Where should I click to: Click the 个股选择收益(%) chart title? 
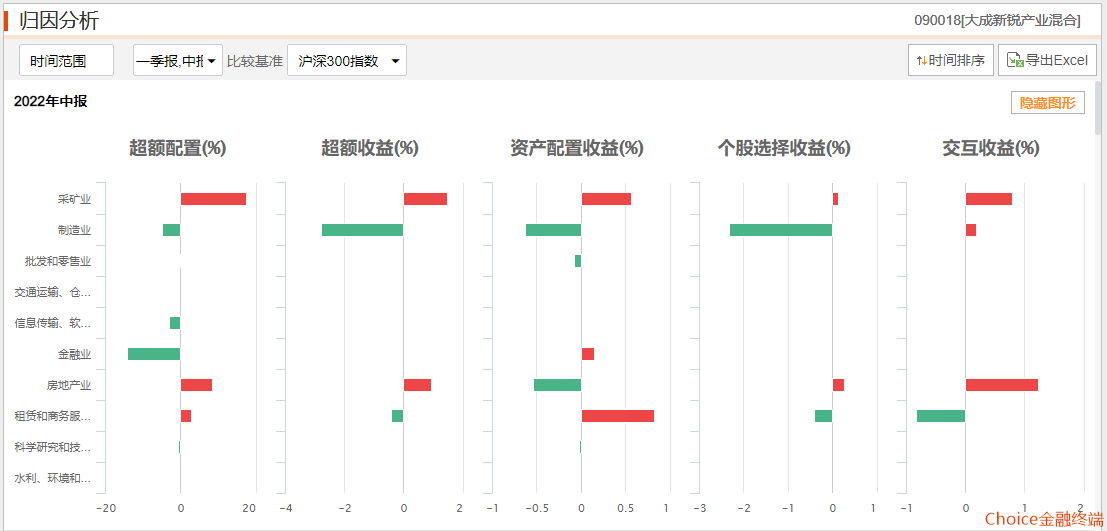pos(784,148)
